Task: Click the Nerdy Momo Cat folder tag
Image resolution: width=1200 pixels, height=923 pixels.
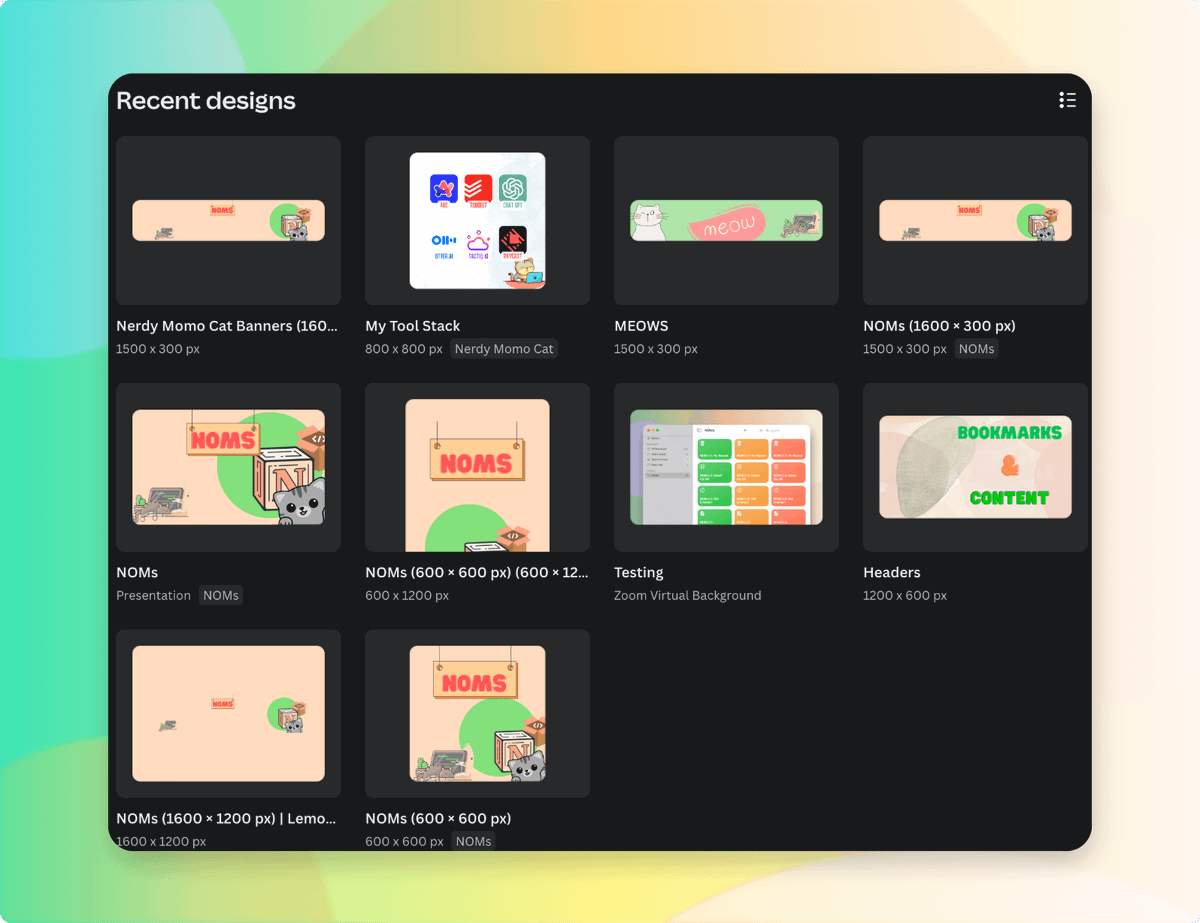Action: (x=504, y=349)
